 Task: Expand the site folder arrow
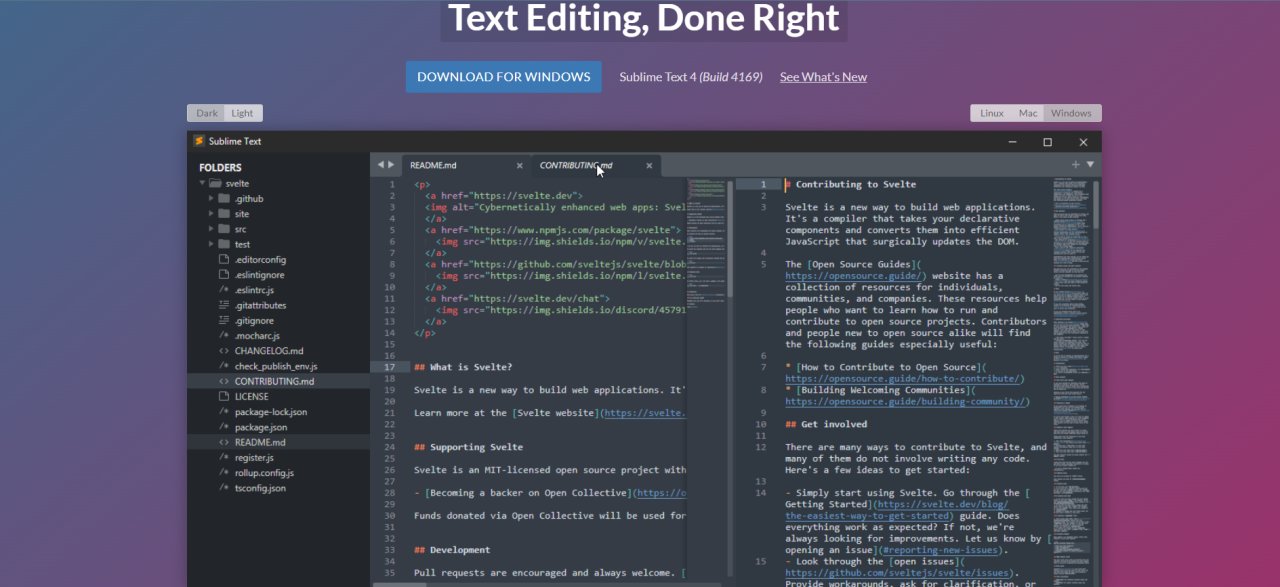211,214
